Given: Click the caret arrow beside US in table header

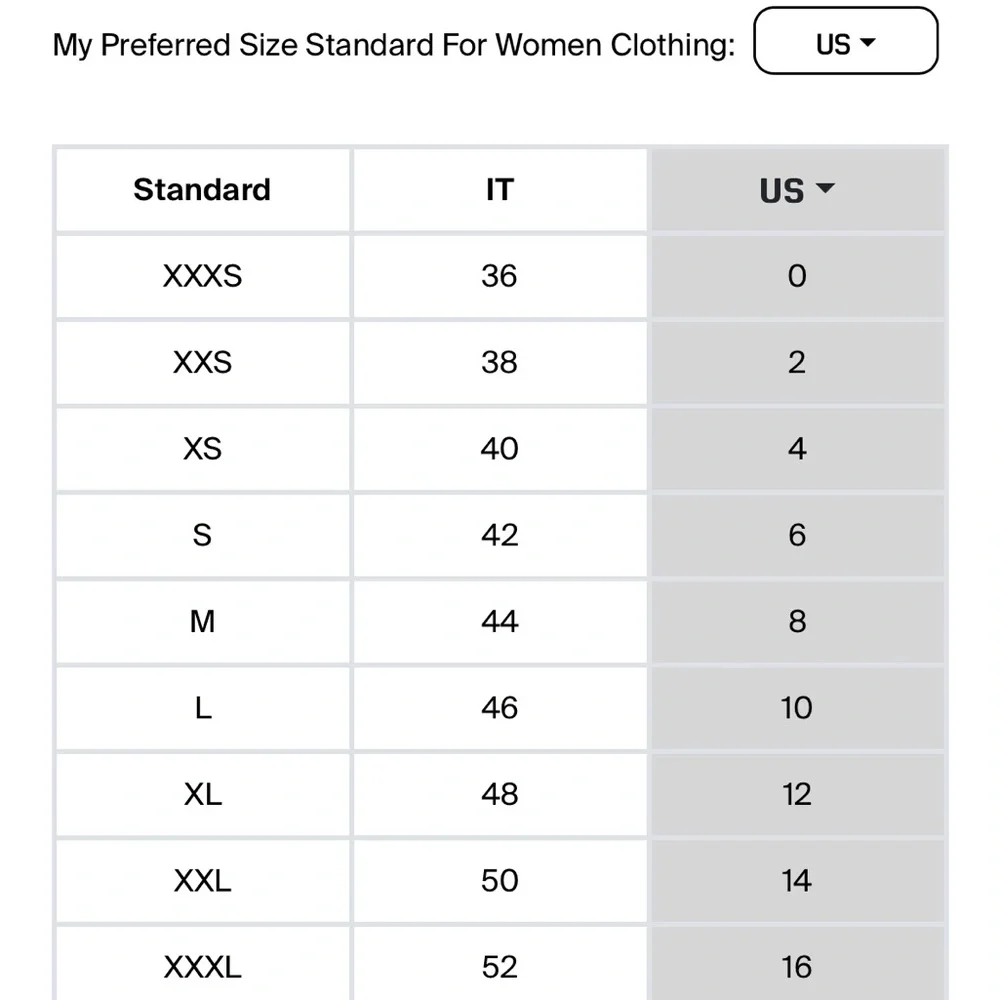Looking at the screenshot, I should click(825, 188).
